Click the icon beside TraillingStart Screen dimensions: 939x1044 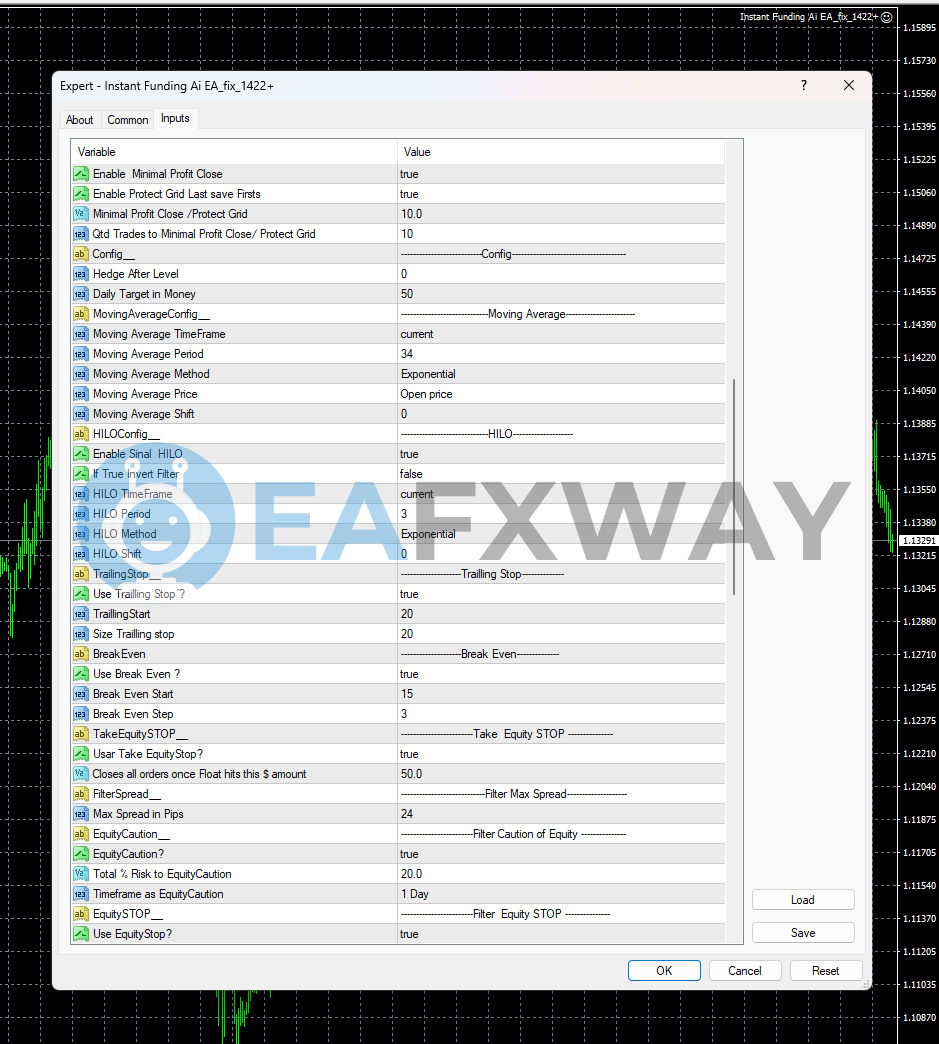[x=81, y=613]
